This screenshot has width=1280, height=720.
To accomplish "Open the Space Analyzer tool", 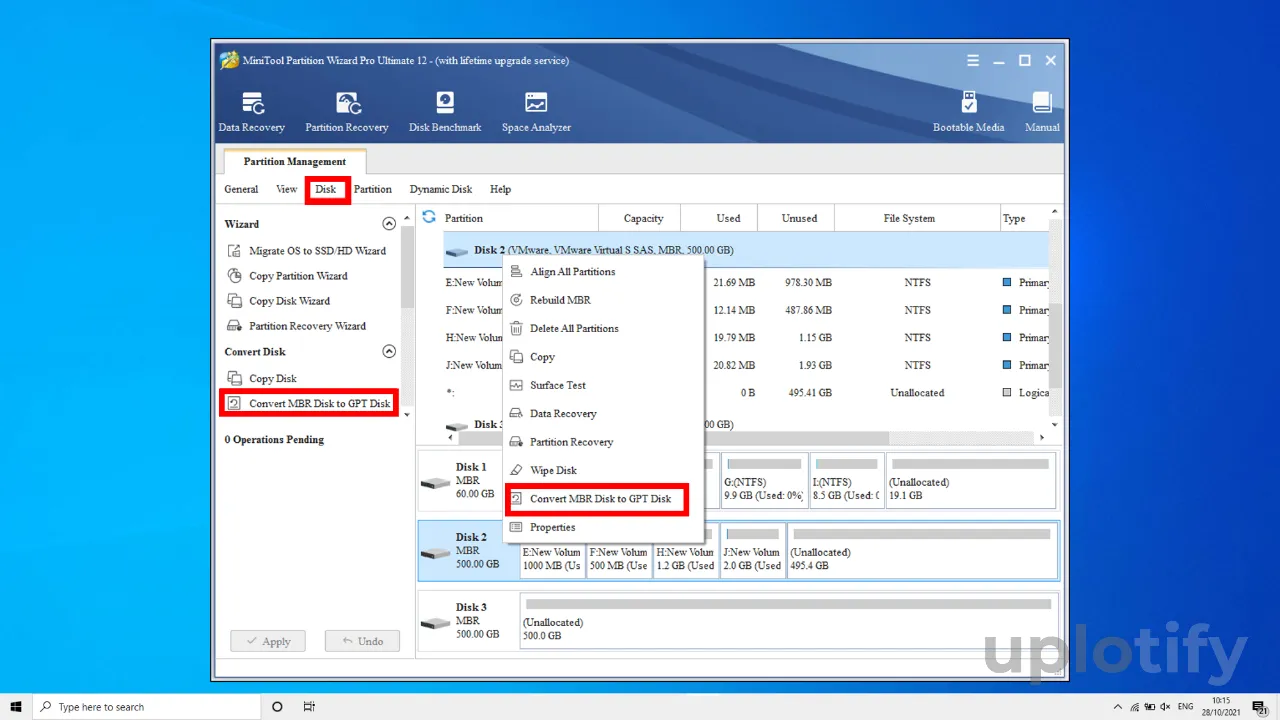I will click(536, 112).
